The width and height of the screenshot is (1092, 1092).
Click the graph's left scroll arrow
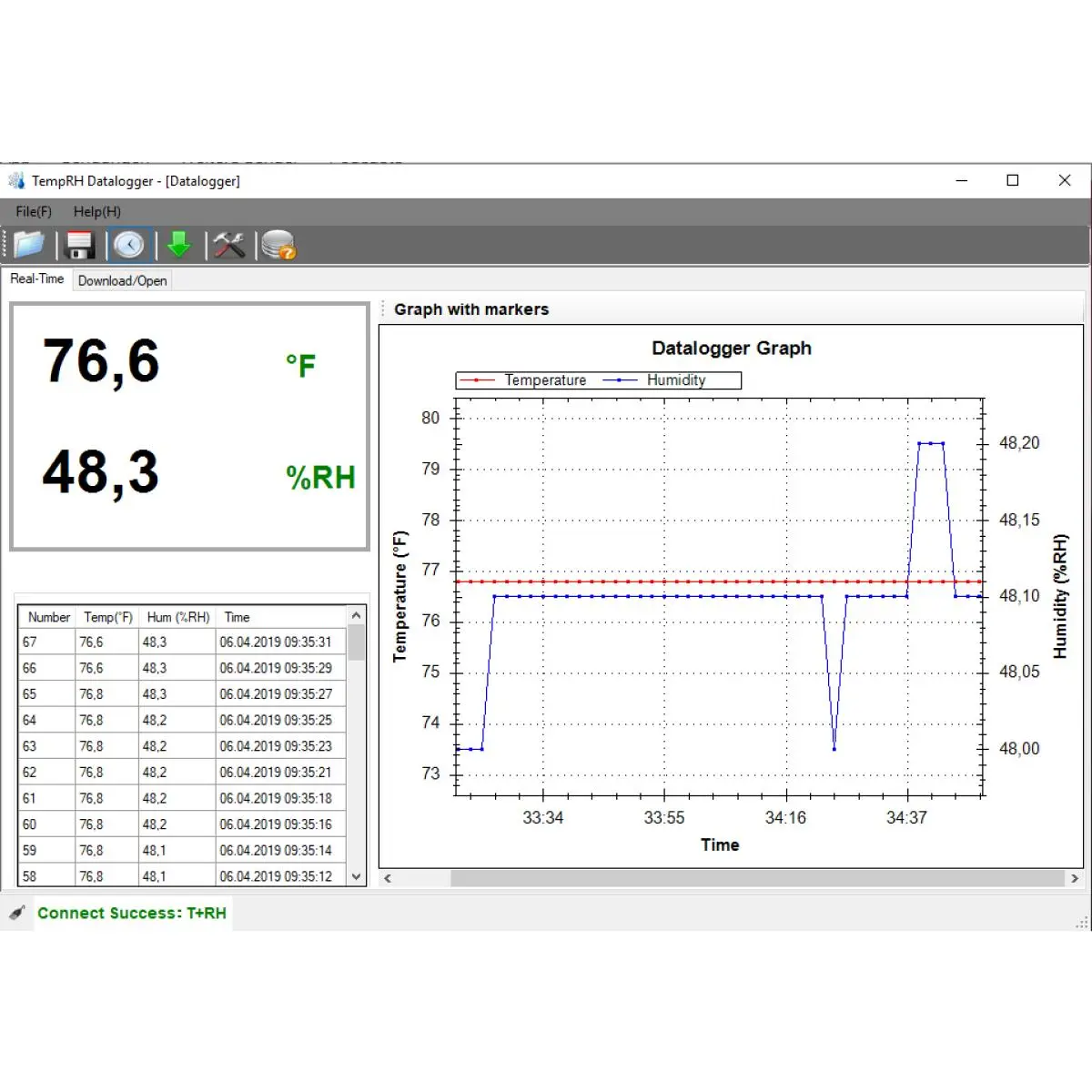(x=388, y=878)
